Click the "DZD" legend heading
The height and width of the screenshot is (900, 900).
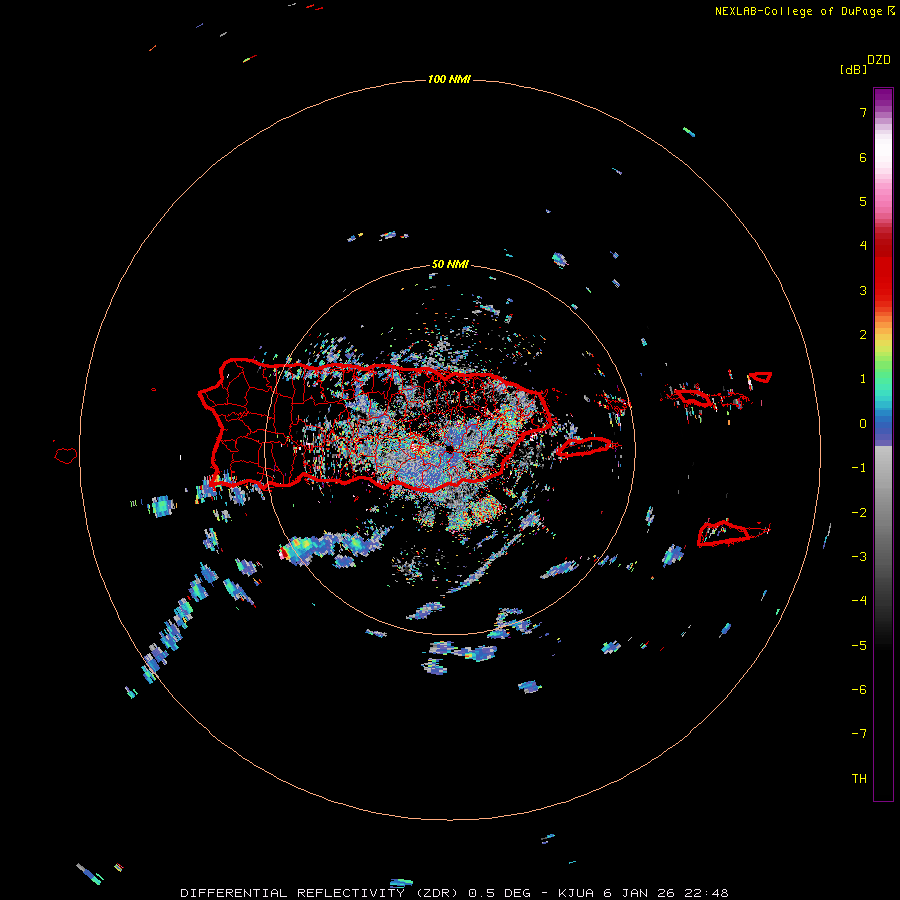(879, 60)
